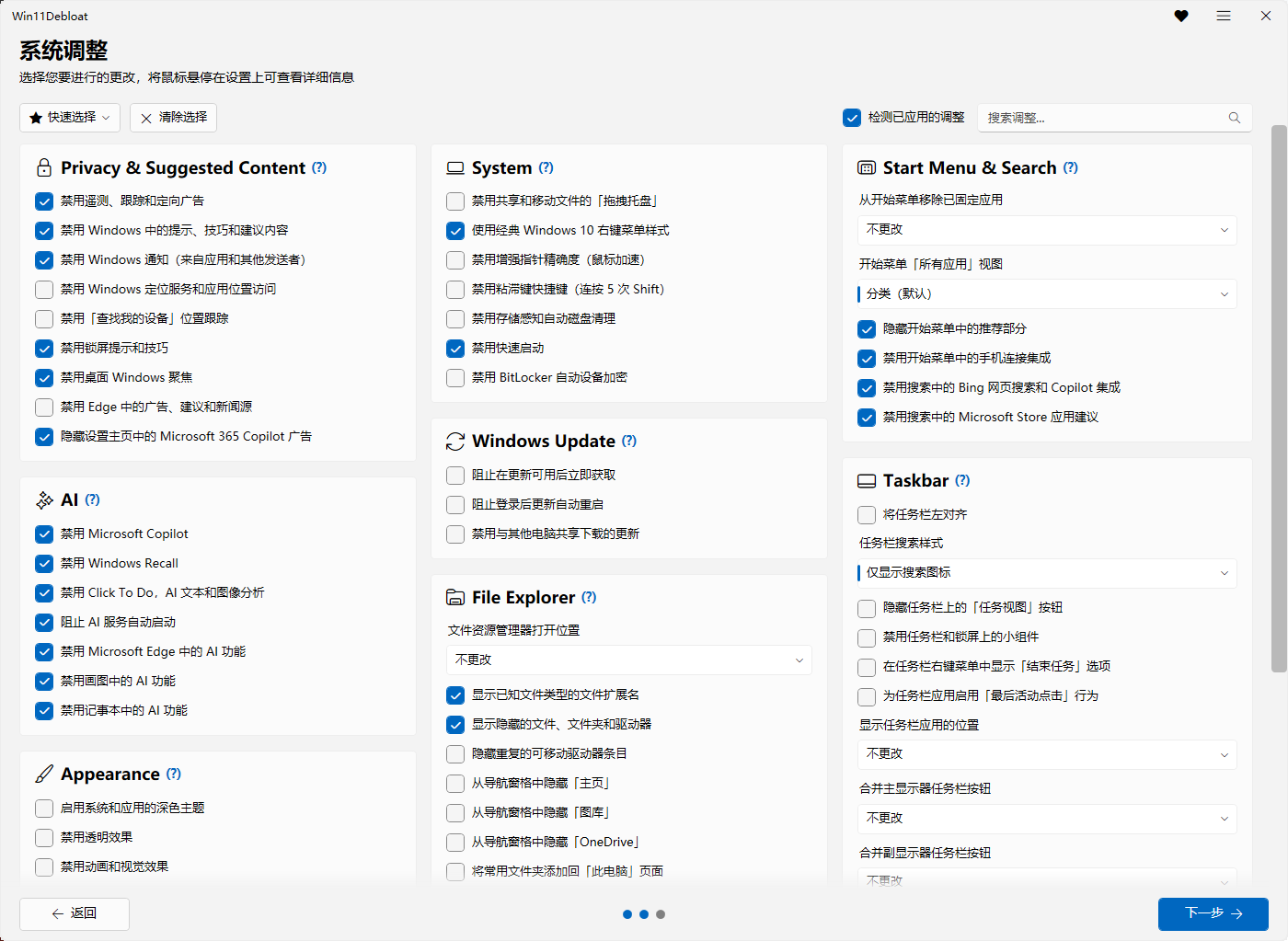This screenshot has width=1288, height=941.
Task: Open 文件资源管理器打开位置 dropdown
Action: click(x=629, y=660)
